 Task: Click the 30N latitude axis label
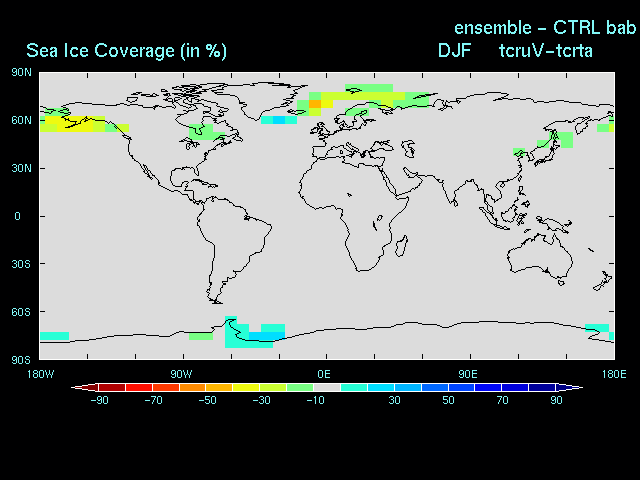(x=21, y=168)
